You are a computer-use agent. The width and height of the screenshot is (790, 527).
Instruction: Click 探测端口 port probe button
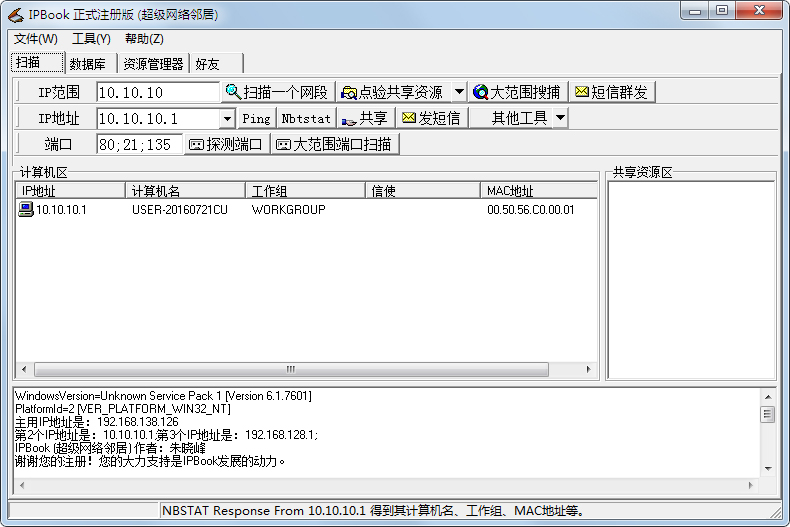[x=226, y=144]
